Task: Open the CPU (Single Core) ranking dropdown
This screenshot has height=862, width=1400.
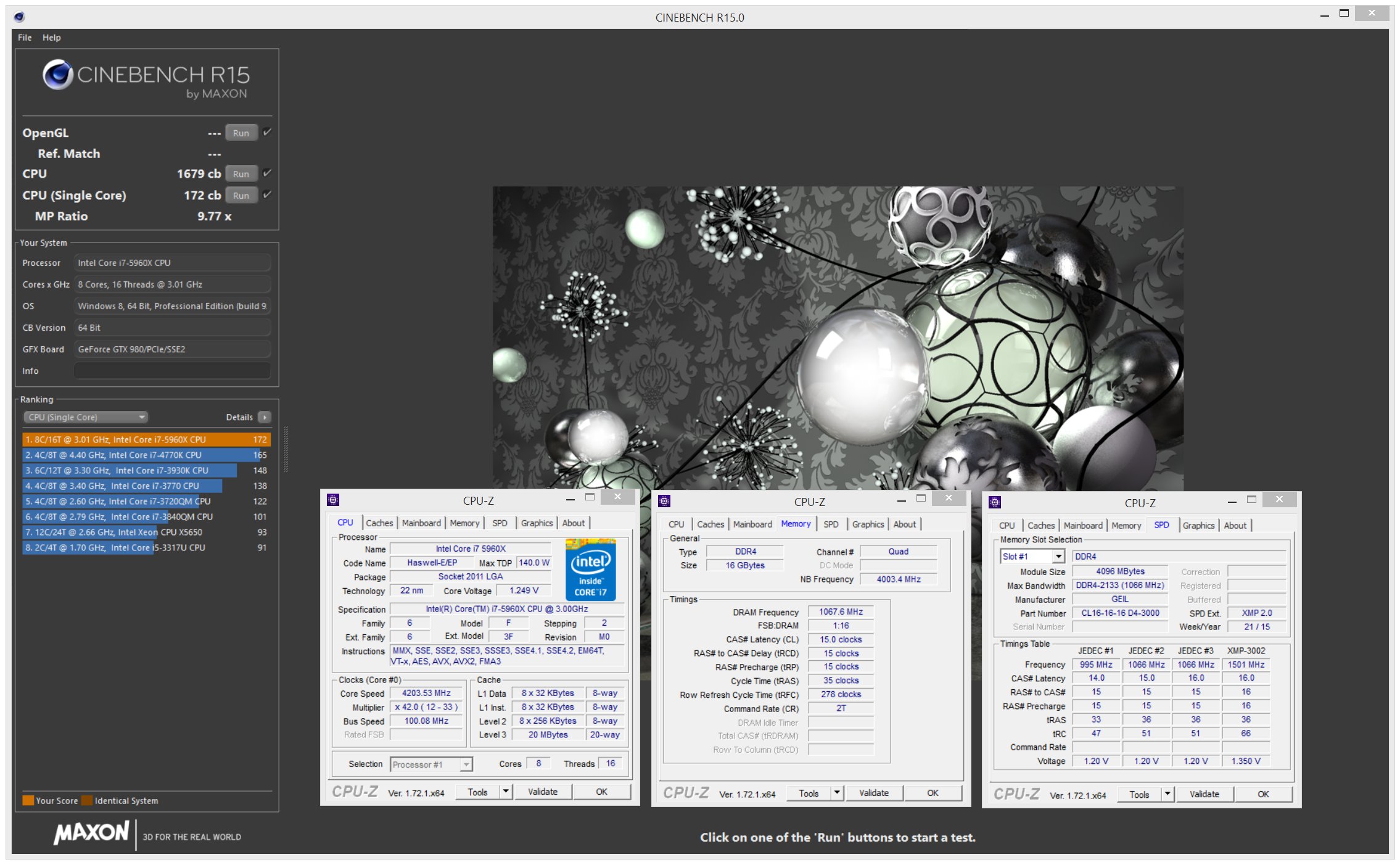Action: (86, 417)
